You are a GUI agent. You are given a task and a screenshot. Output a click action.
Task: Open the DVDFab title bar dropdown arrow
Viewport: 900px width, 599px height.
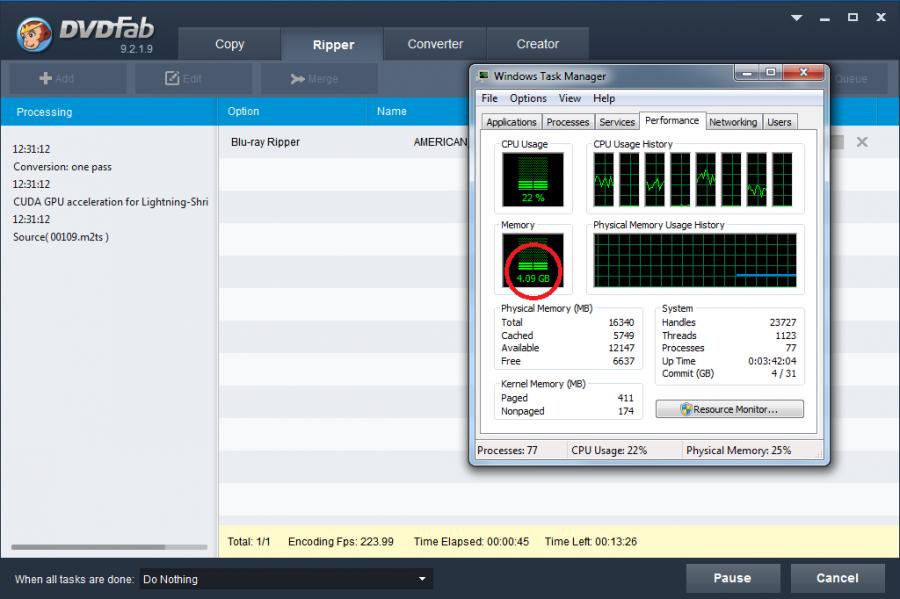796,18
